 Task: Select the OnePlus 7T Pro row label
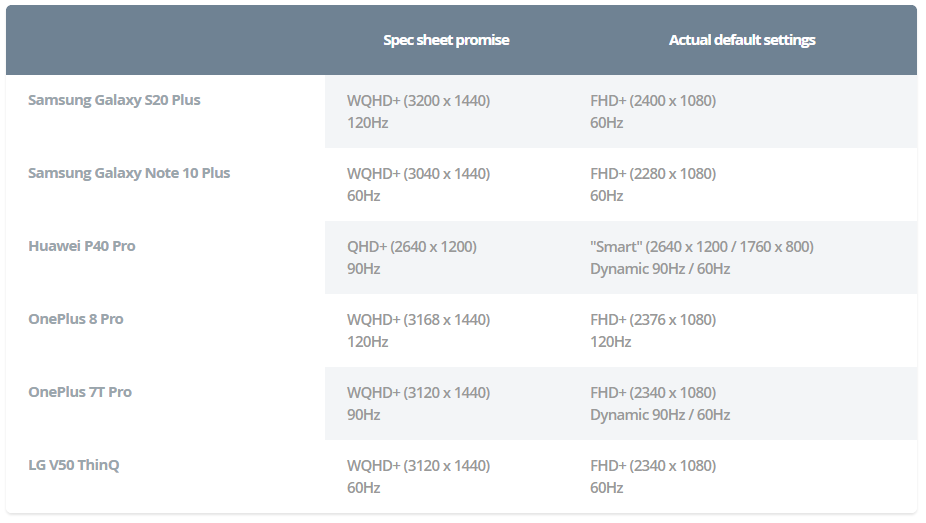(x=80, y=392)
